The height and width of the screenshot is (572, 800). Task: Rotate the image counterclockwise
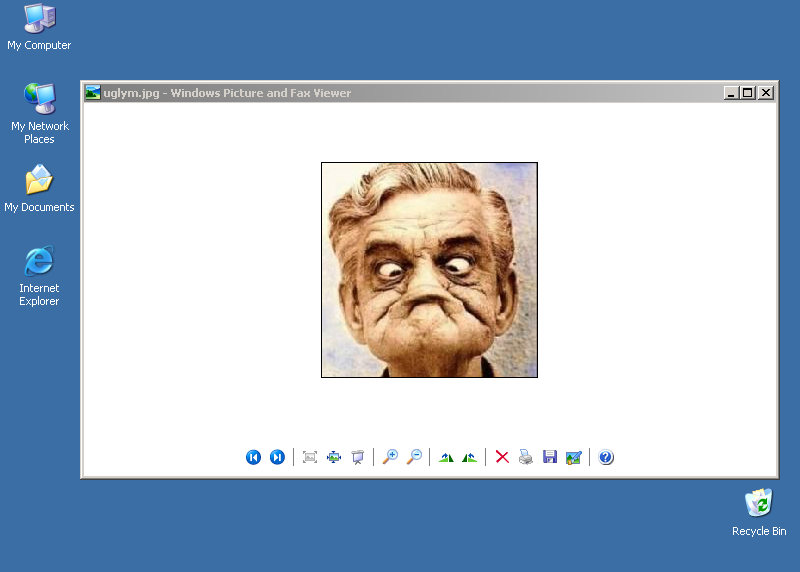tap(469, 458)
